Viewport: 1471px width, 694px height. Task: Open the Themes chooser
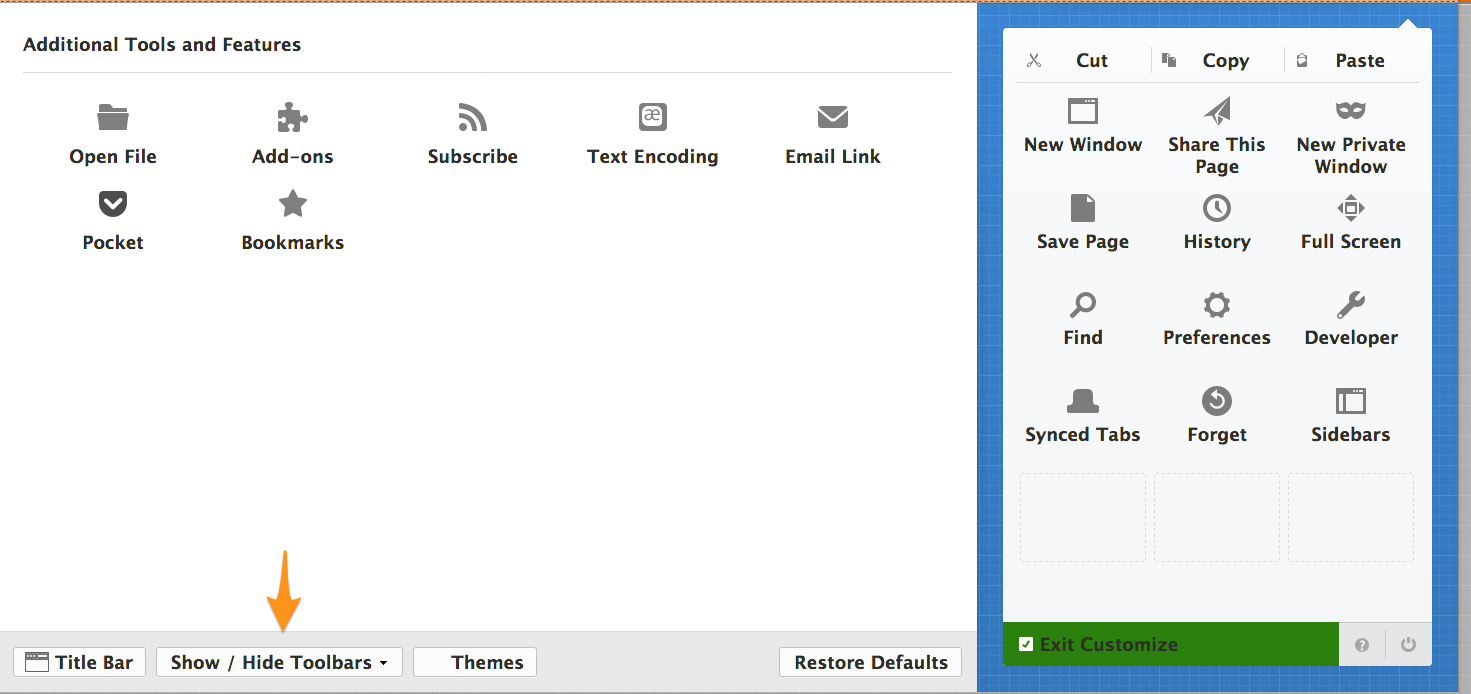(474, 662)
